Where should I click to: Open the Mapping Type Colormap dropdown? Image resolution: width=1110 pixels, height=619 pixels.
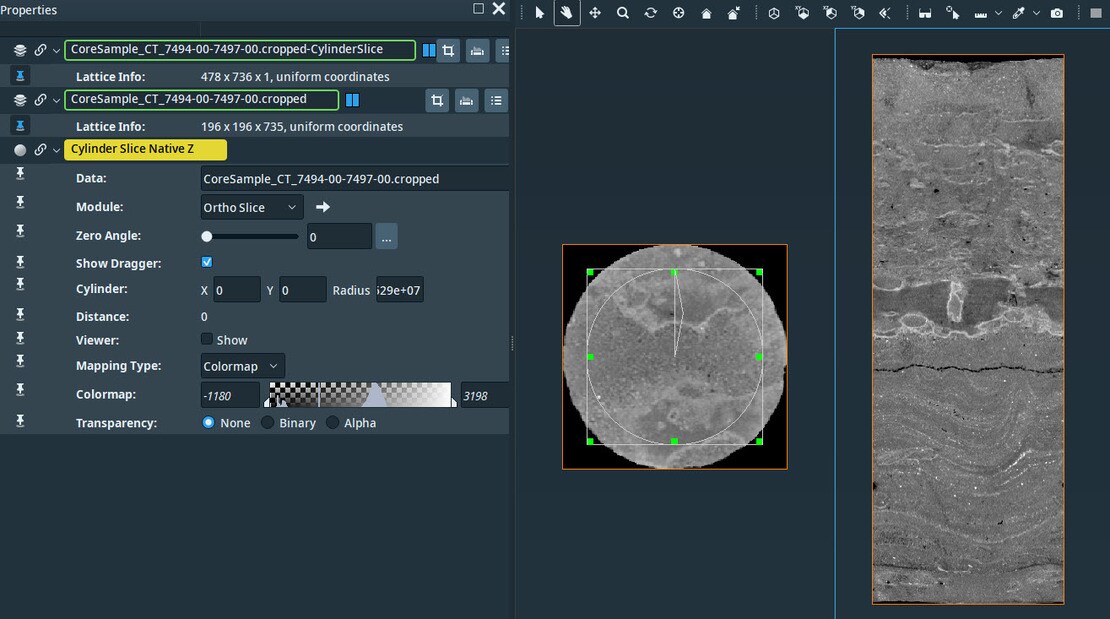tap(242, 366)
